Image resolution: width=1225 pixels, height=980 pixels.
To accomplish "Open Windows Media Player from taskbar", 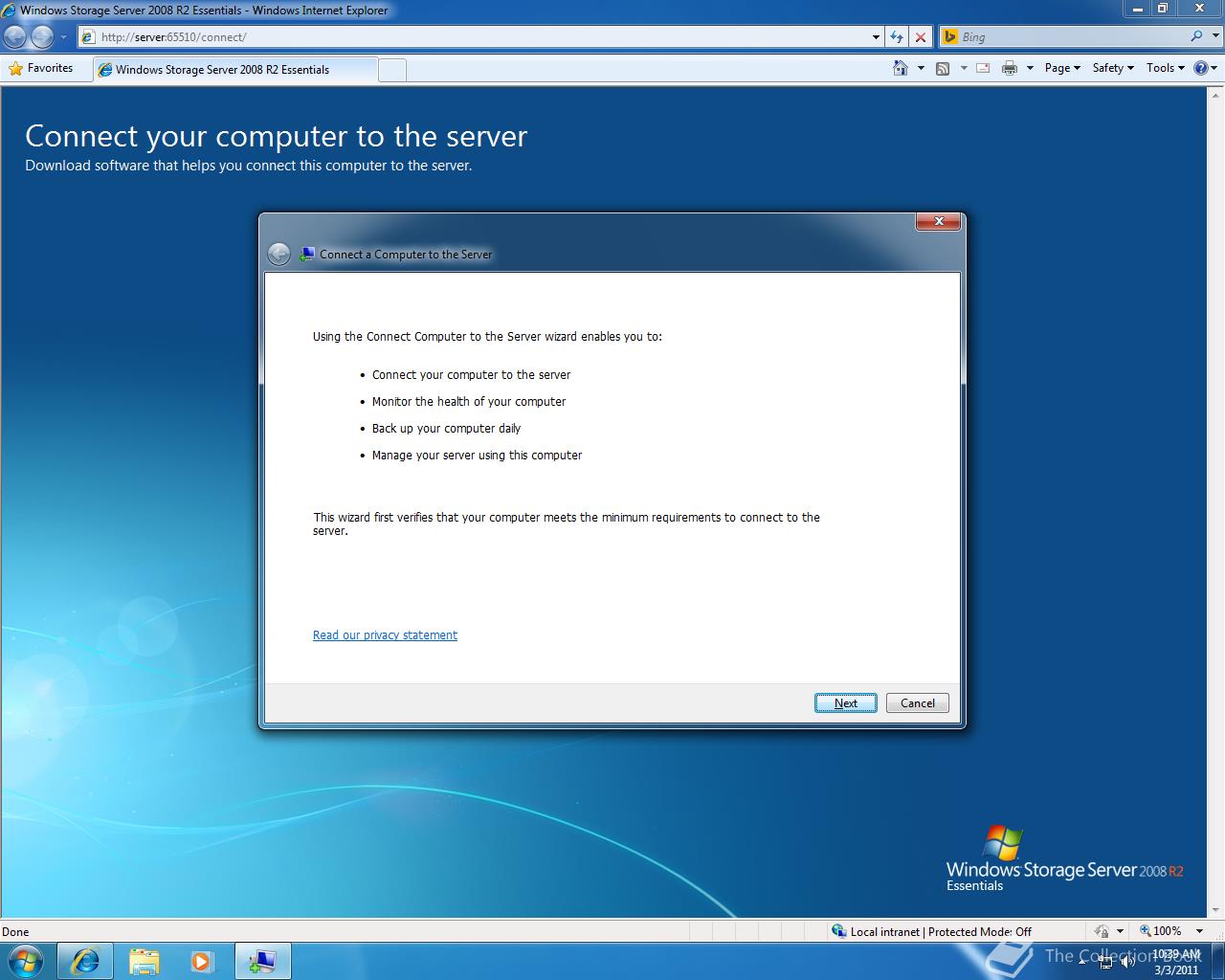I will pyautogui.click(x=202, y=961).
